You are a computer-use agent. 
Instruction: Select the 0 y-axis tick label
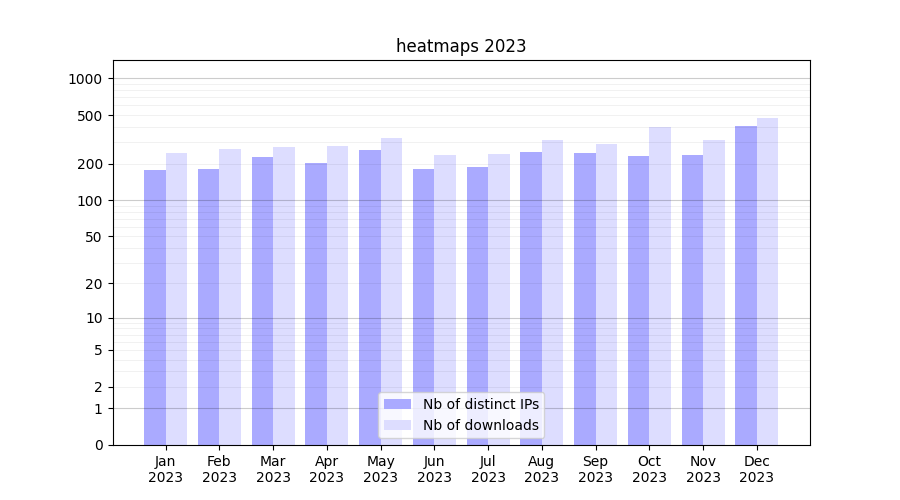(x=98, y=445)
